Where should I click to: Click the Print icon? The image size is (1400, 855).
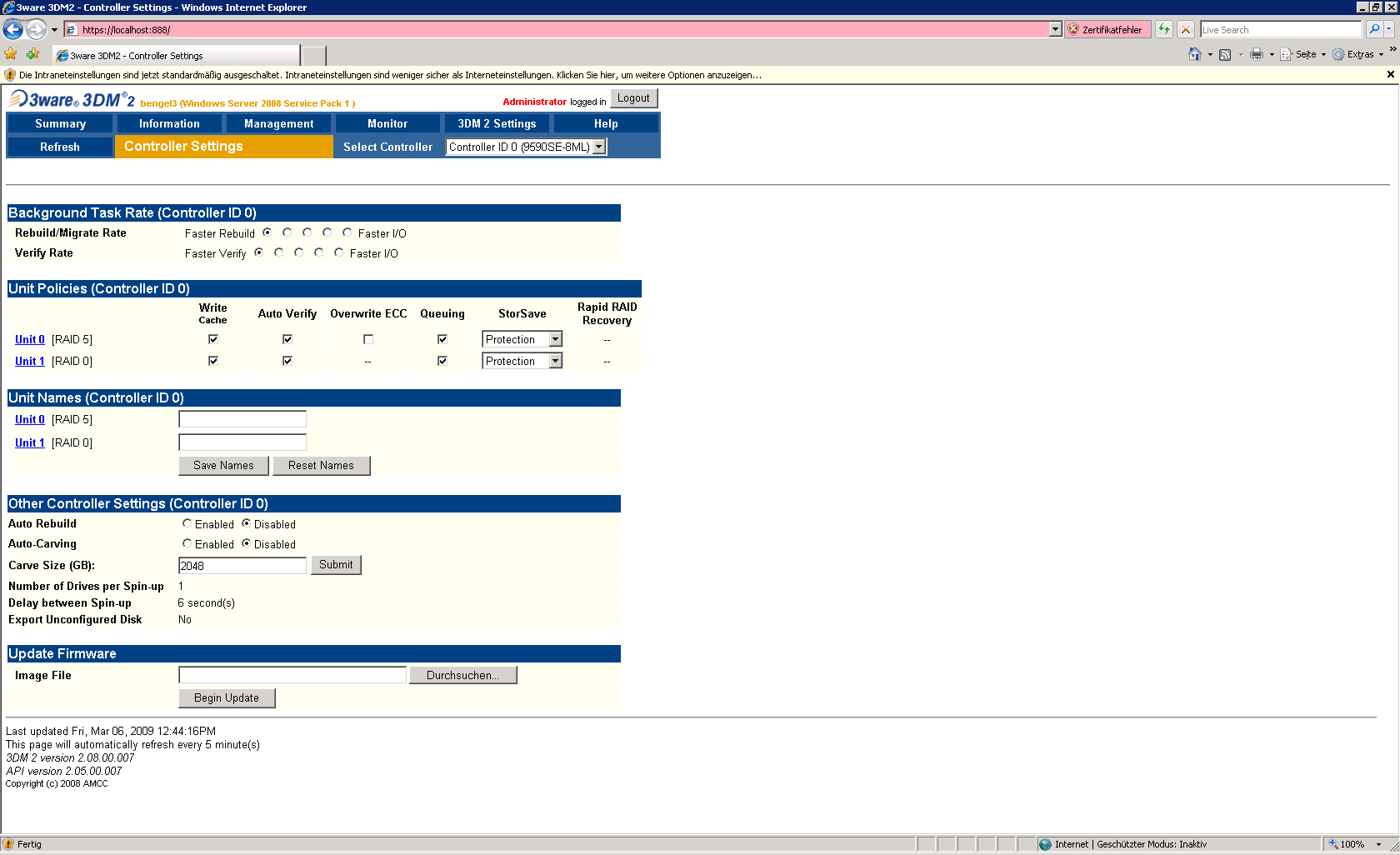coord(1257,54)
